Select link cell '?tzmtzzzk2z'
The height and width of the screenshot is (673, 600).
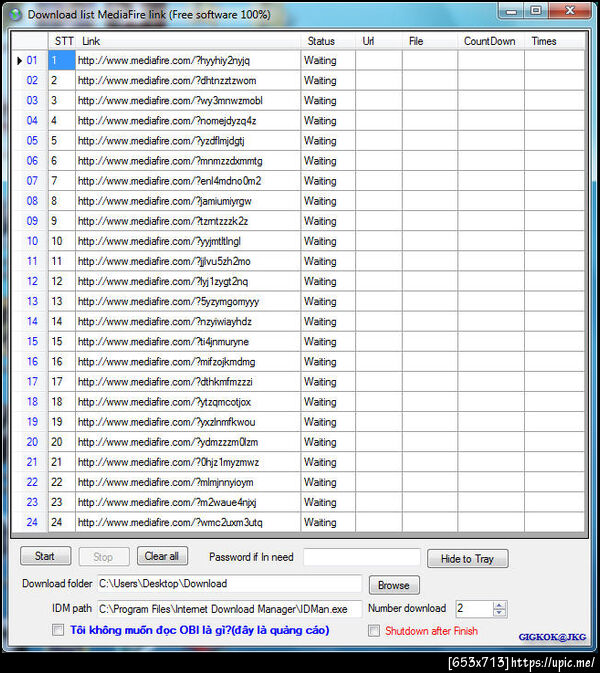[x=188, y=221]
